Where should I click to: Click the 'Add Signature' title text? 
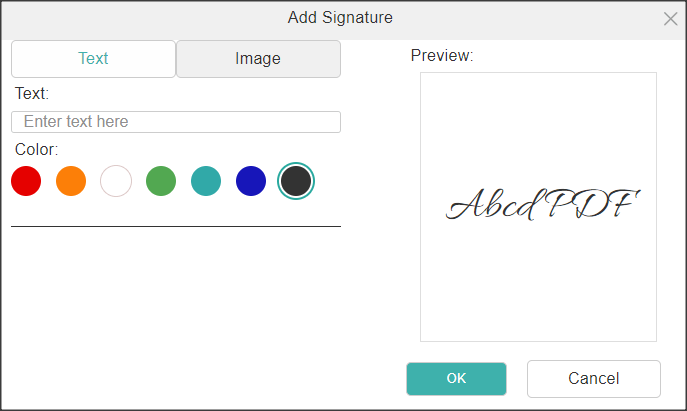pyautogui.click(x=340, y=17)
